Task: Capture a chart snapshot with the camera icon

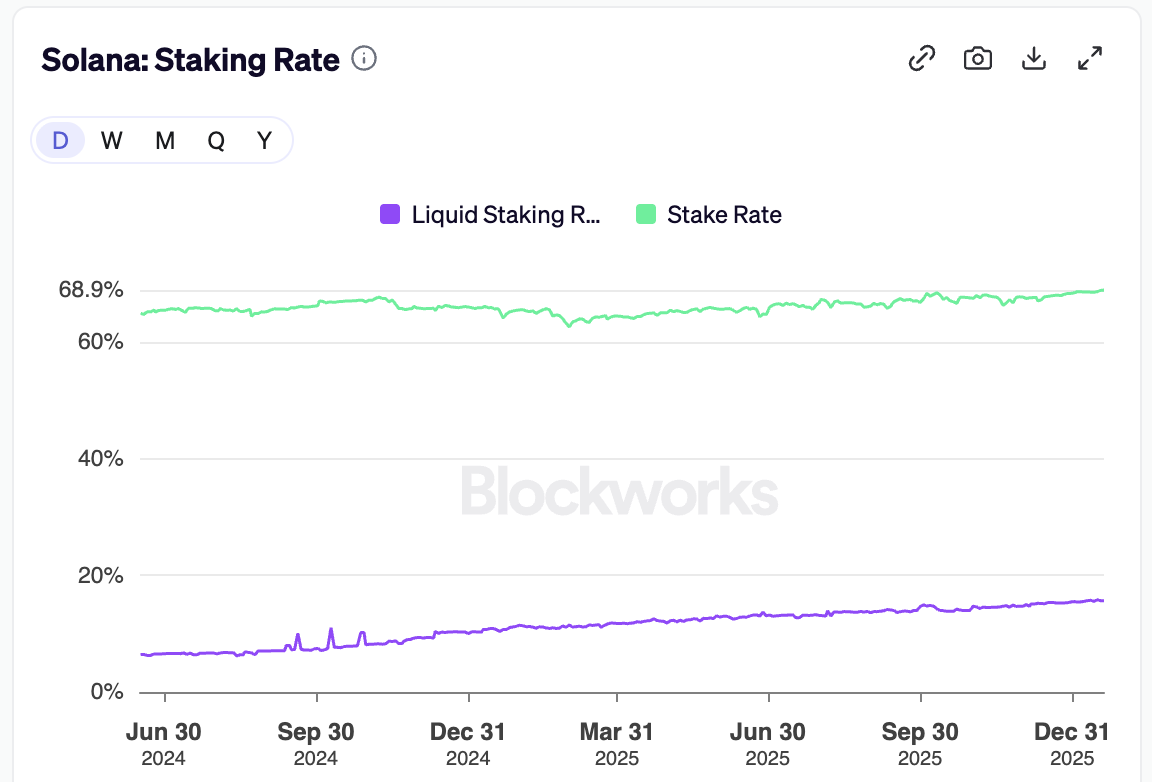Action: (977, 58)
